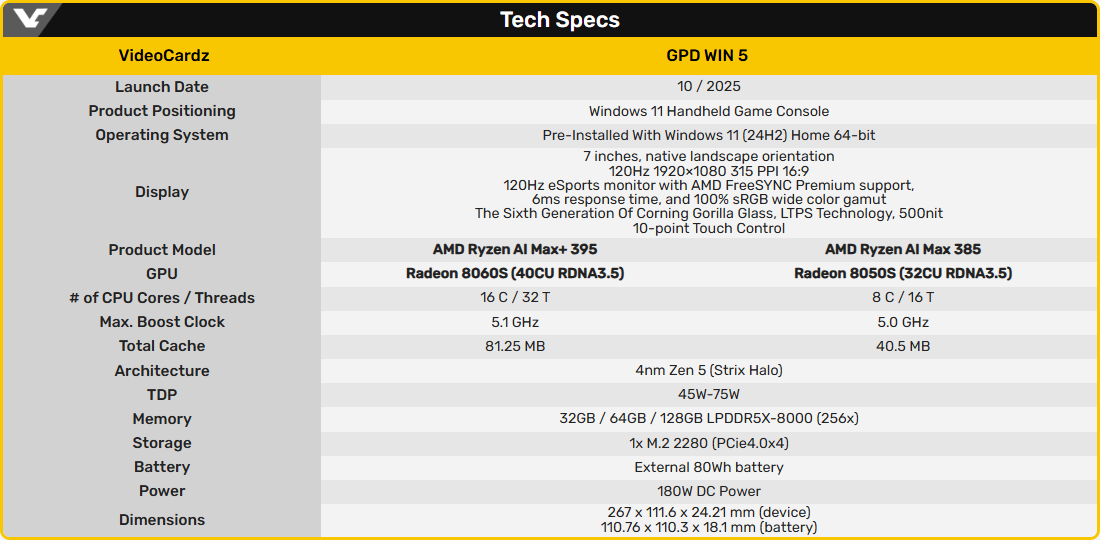Select the External 80Wh battery value

(708, 467)
